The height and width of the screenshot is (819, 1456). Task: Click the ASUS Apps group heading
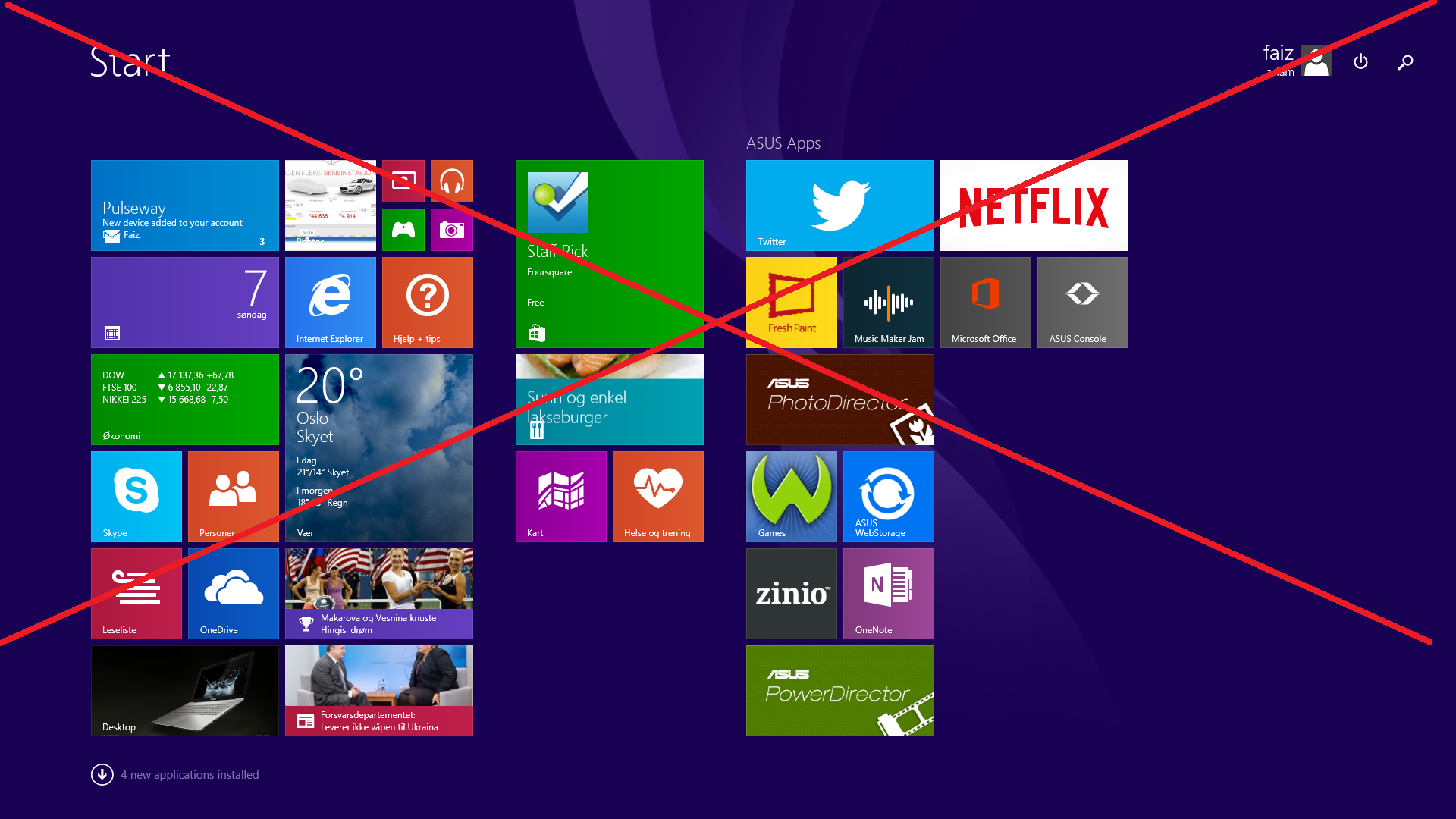[x=783, y=143]
